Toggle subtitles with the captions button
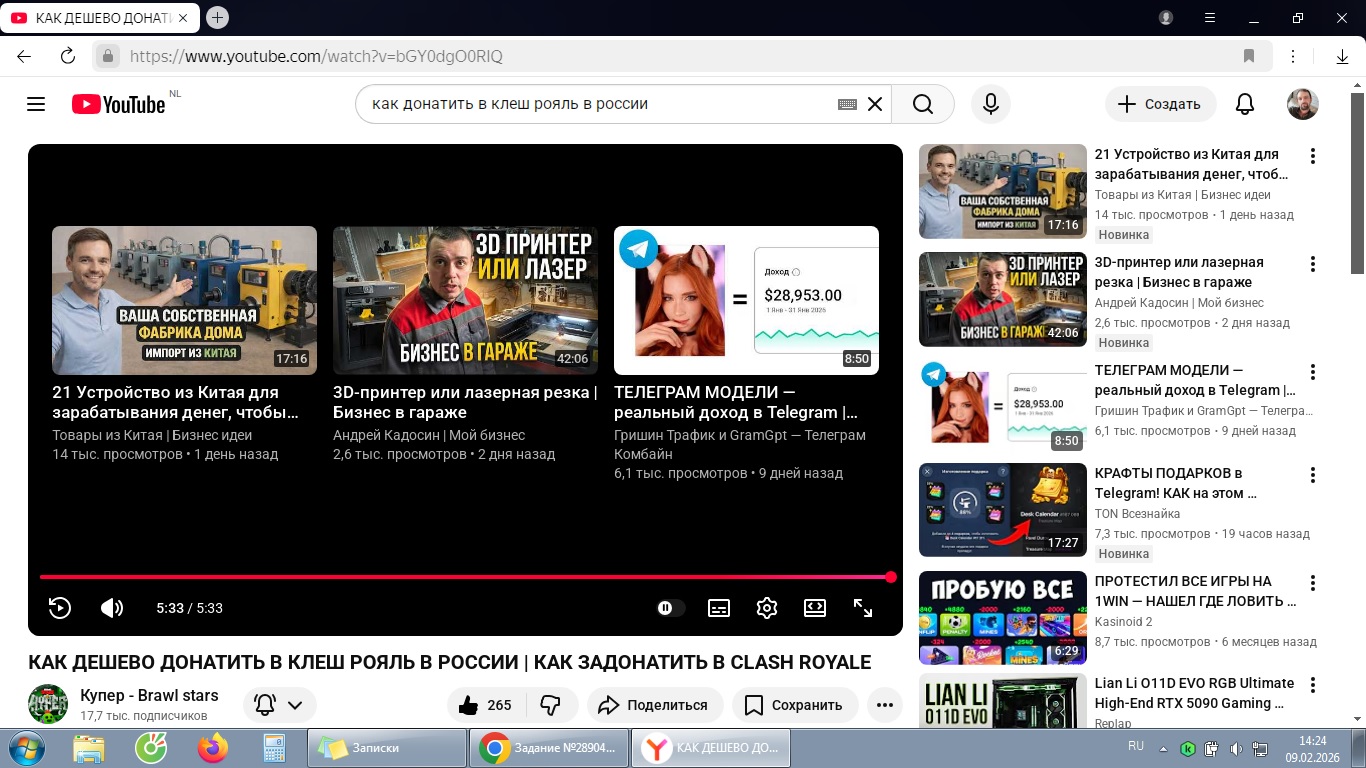Image resolution: width=1366 pixels, height=768 pixels. coord(719,608)
